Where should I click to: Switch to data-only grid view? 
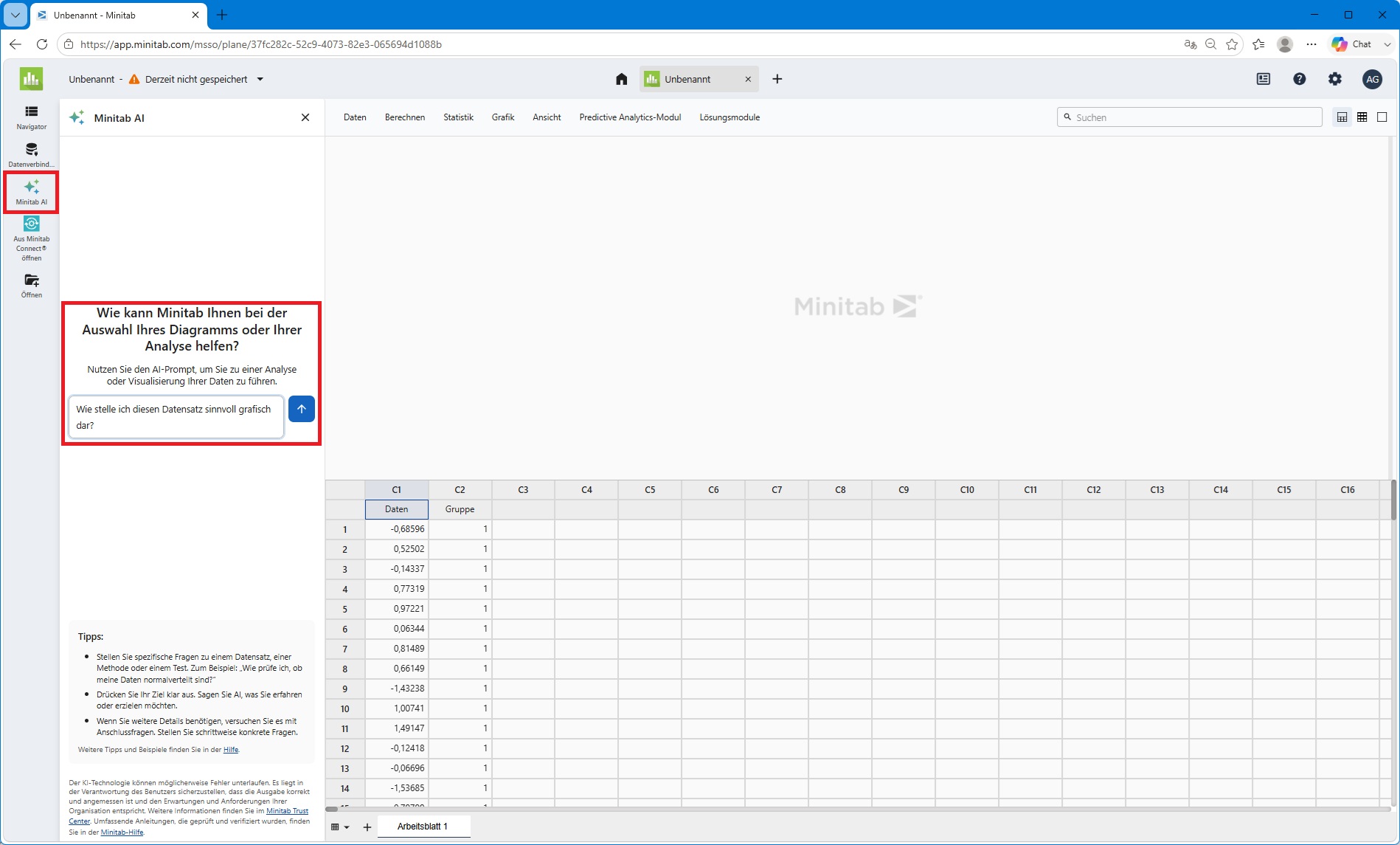click(1362, 117)
